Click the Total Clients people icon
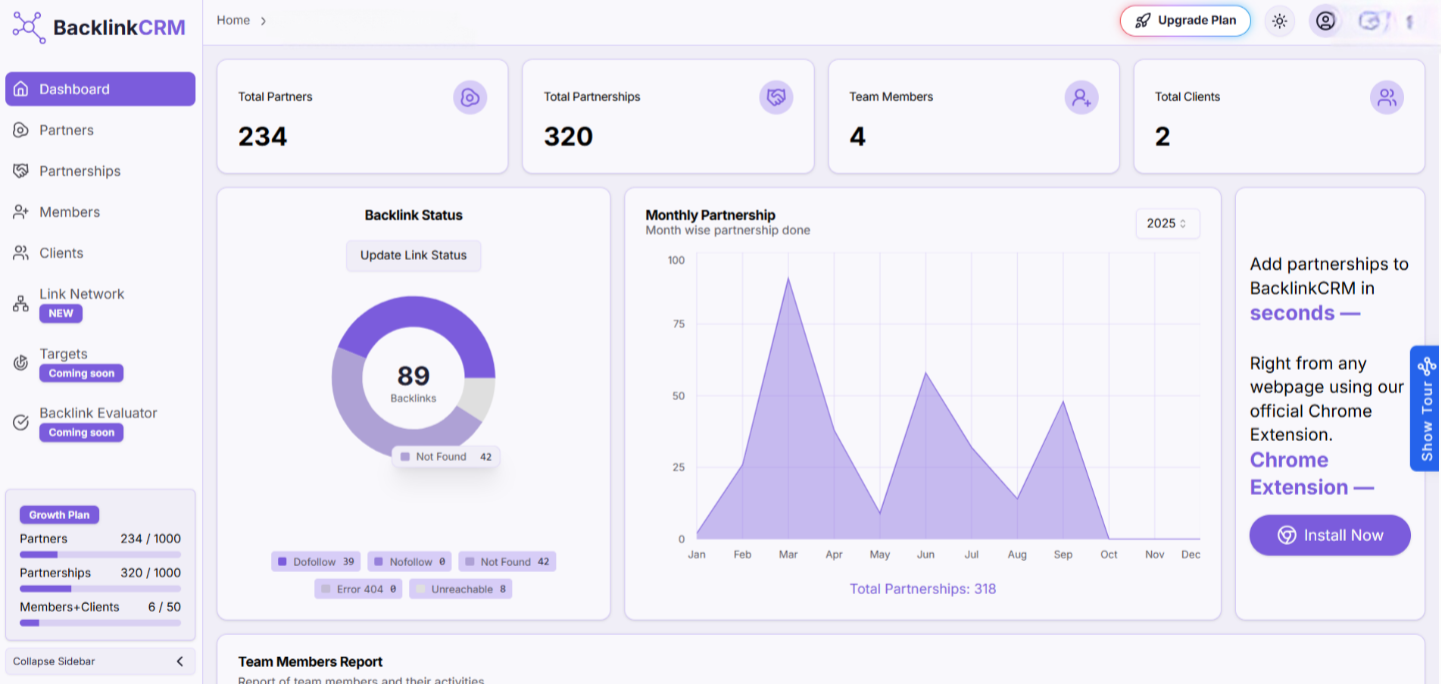 pos(1386,97)
